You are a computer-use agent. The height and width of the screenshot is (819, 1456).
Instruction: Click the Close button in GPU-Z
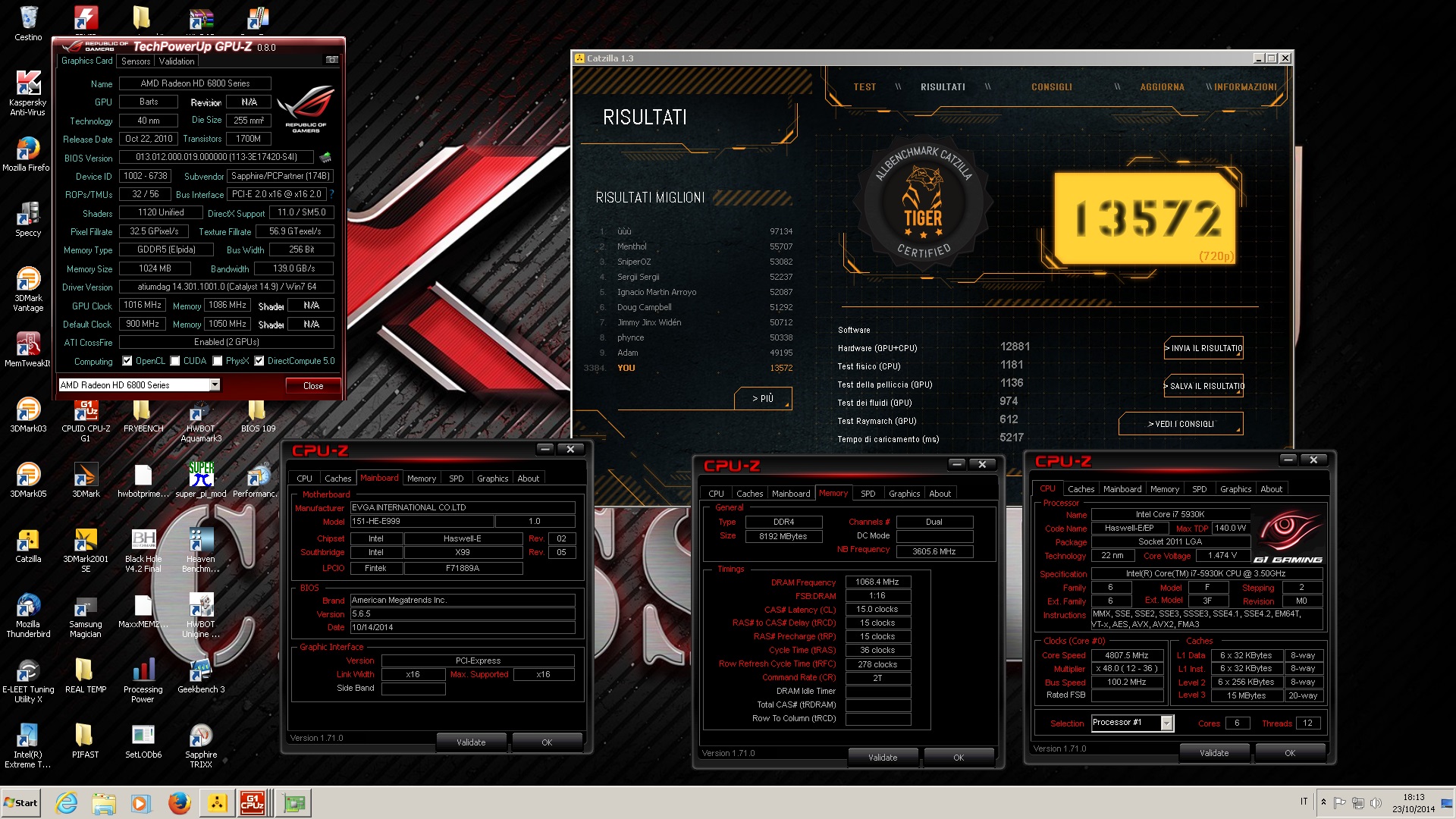click(312, 386)
